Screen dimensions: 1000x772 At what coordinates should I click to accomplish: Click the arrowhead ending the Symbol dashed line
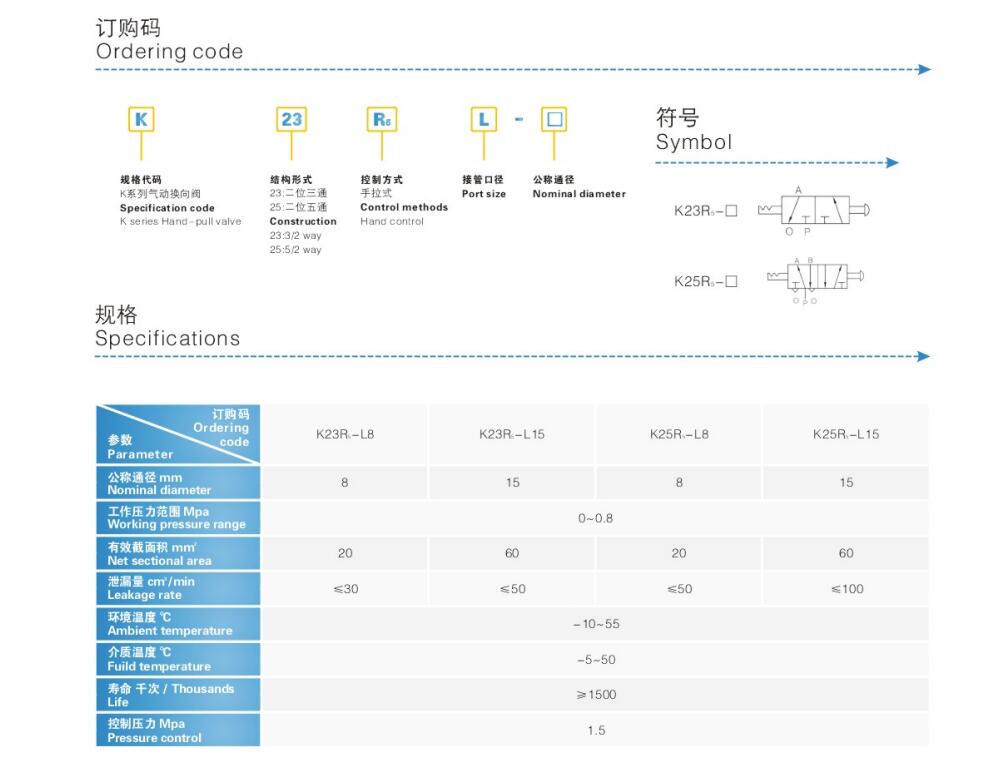tap(892, 163)
